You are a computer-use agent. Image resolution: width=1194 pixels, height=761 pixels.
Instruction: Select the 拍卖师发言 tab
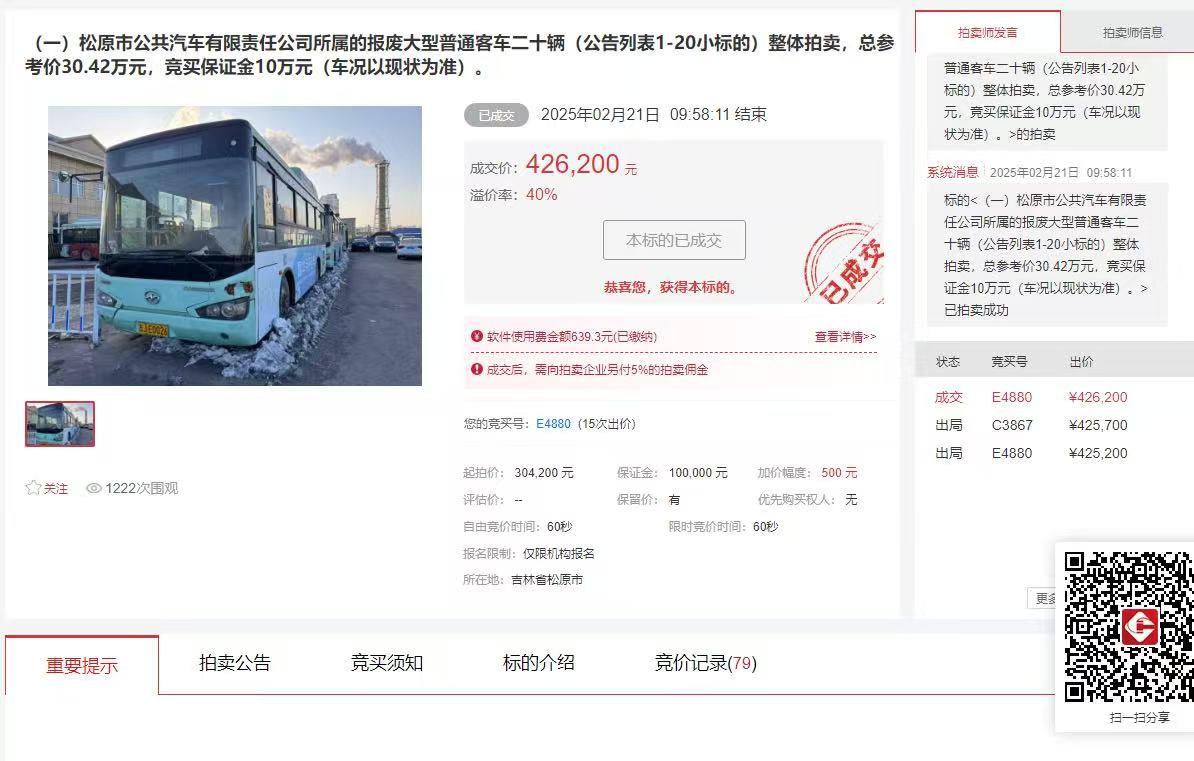click(988, 33)
